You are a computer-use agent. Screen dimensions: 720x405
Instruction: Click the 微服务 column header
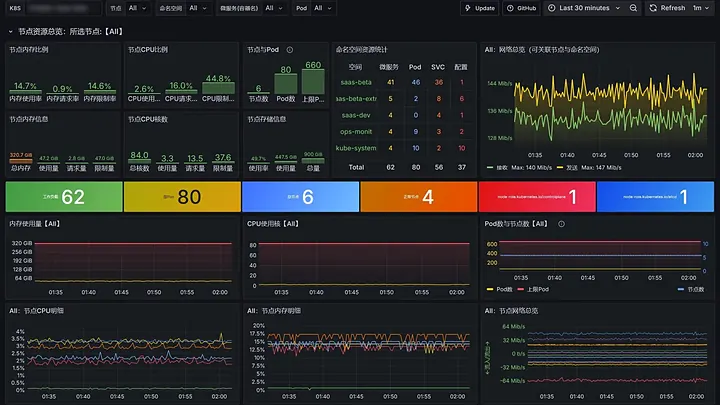pyautogui.click(x=389, y=67)
